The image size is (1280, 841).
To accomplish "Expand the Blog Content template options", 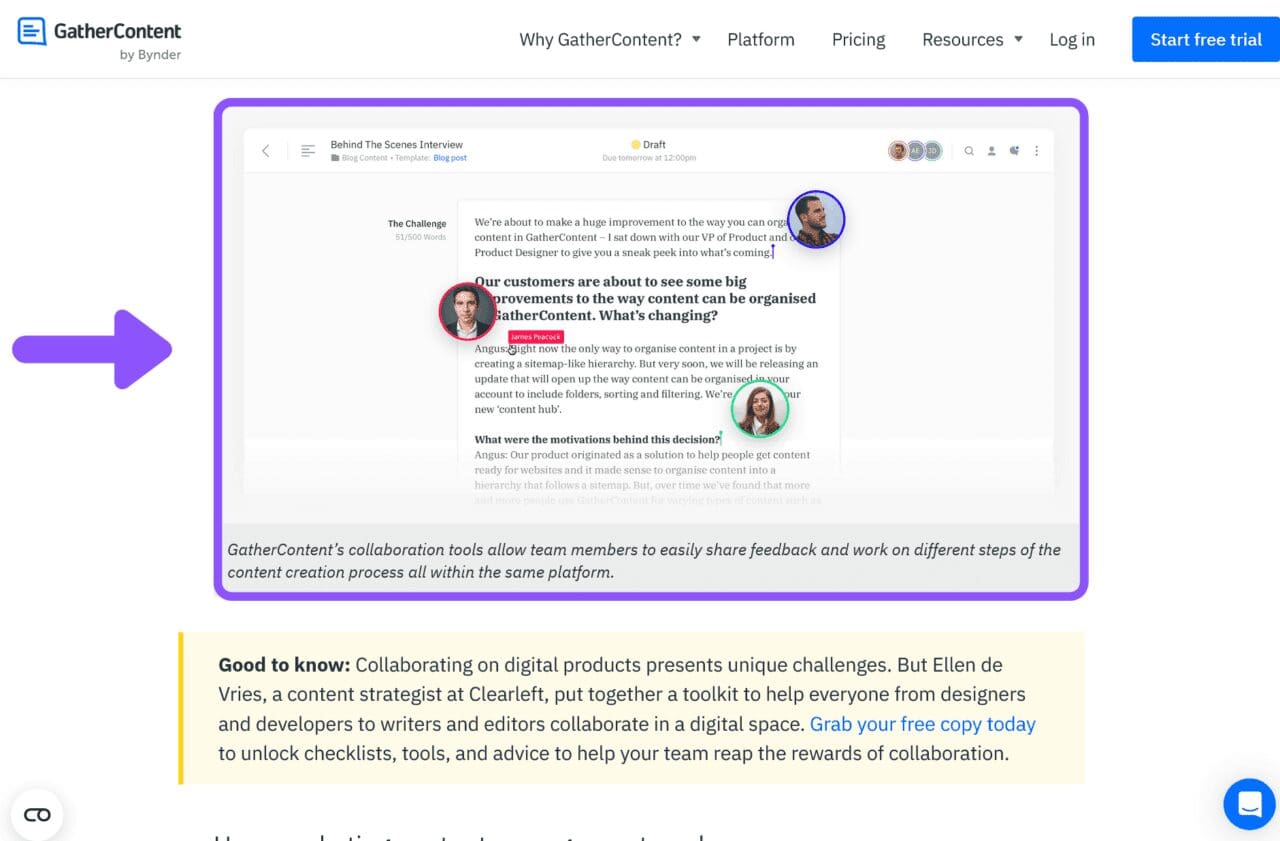I will pyautogui.click(x=364, y=157).
